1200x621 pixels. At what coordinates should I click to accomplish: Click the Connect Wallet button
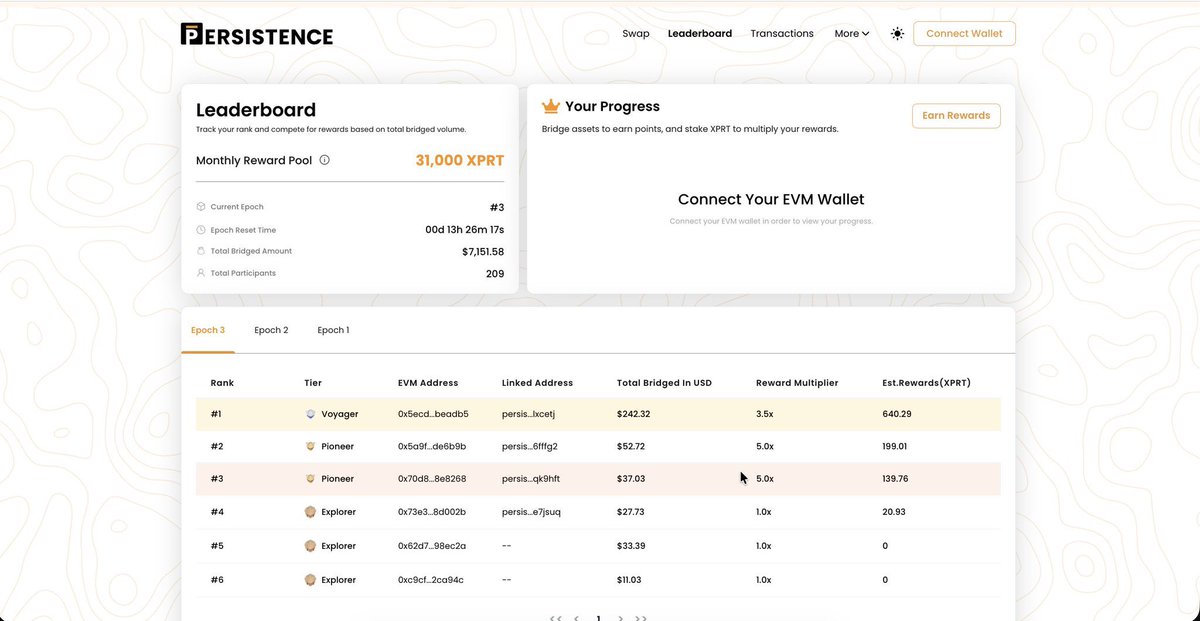click(964, 34)
